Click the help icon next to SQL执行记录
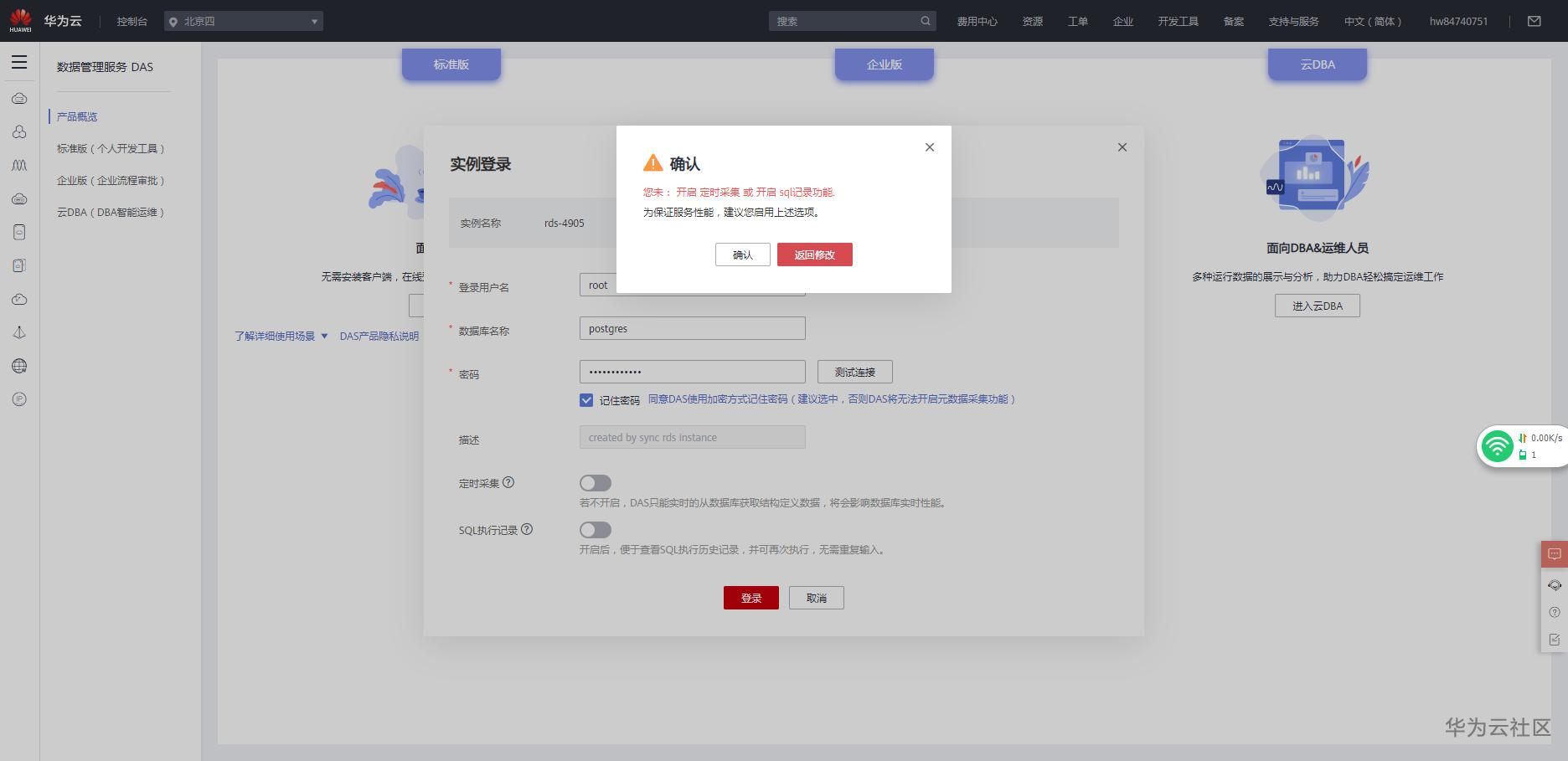 tap(527, 529)
